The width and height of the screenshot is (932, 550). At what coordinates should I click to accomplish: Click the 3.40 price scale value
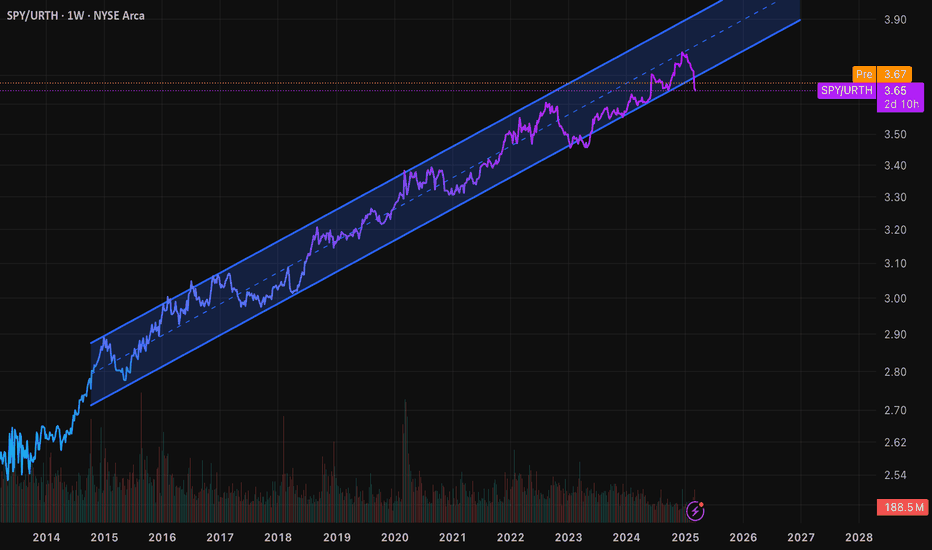point(895,165)
